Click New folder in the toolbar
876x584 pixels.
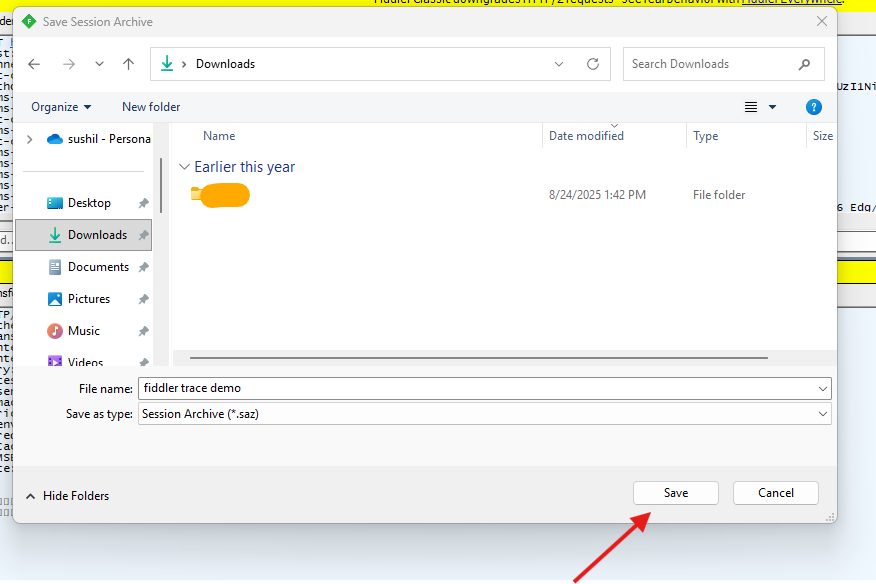pos(151,107)
